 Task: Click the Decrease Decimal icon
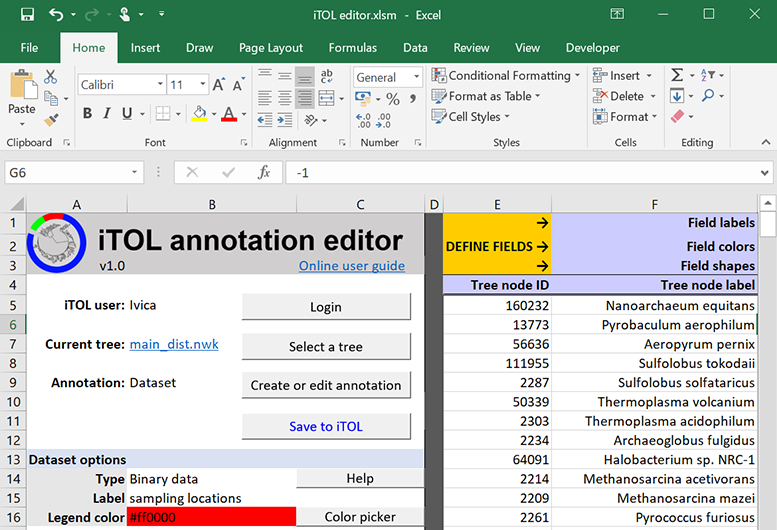point(384,120)
